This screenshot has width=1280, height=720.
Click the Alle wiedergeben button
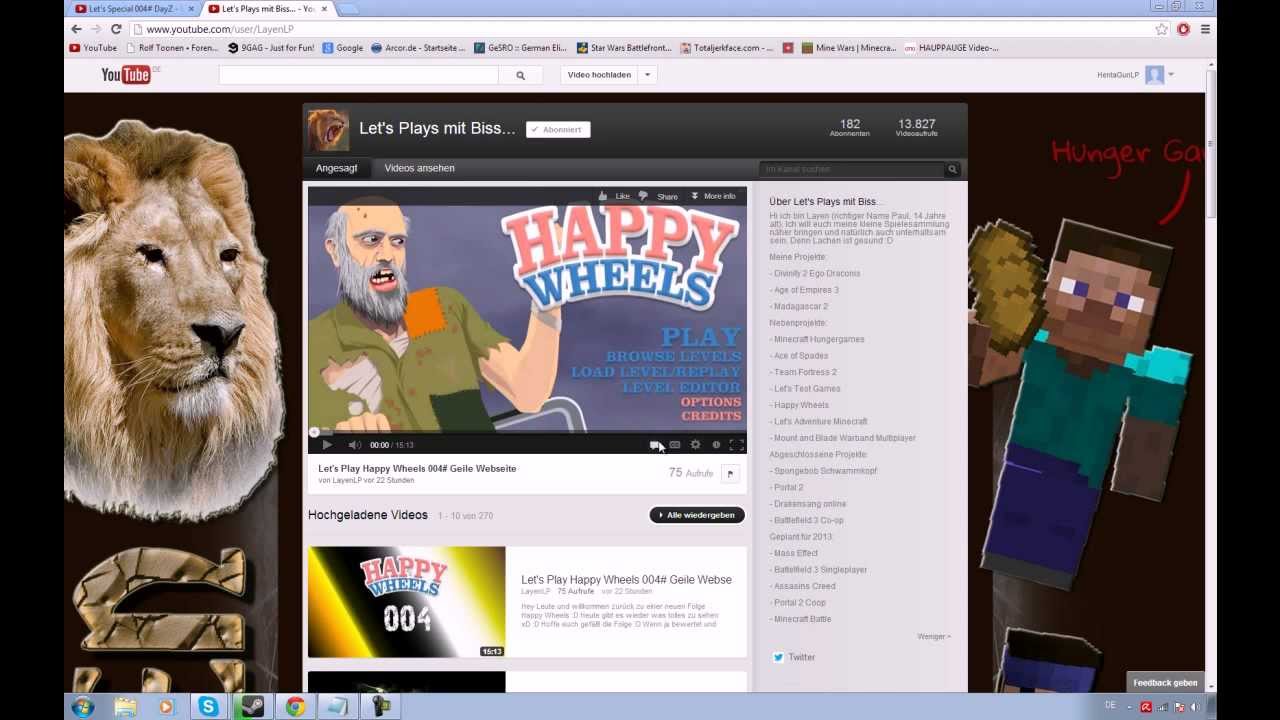coord(697,515)
